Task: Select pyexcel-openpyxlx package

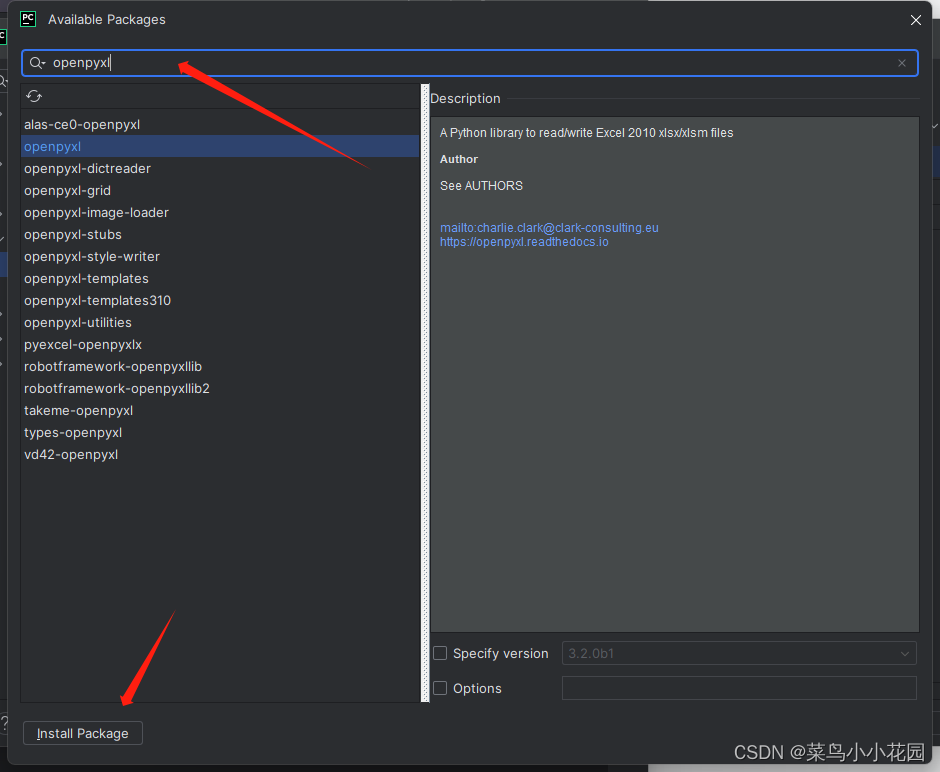Action: tap(220, 345)
